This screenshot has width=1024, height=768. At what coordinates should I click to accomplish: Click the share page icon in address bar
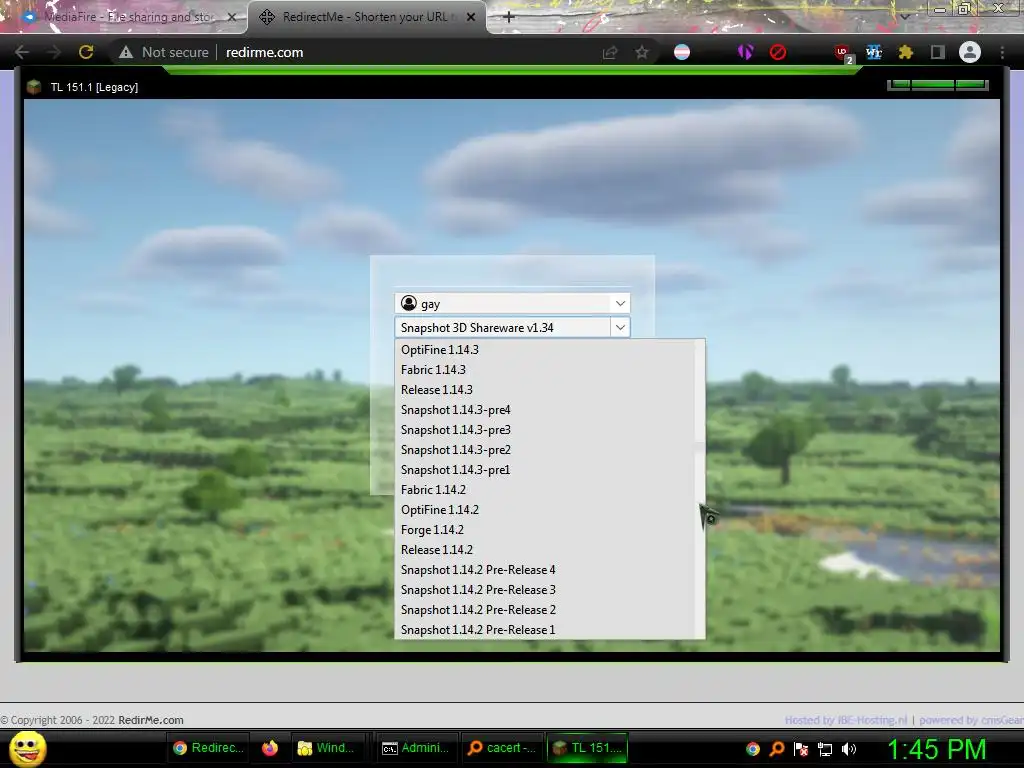click(610, 52)
